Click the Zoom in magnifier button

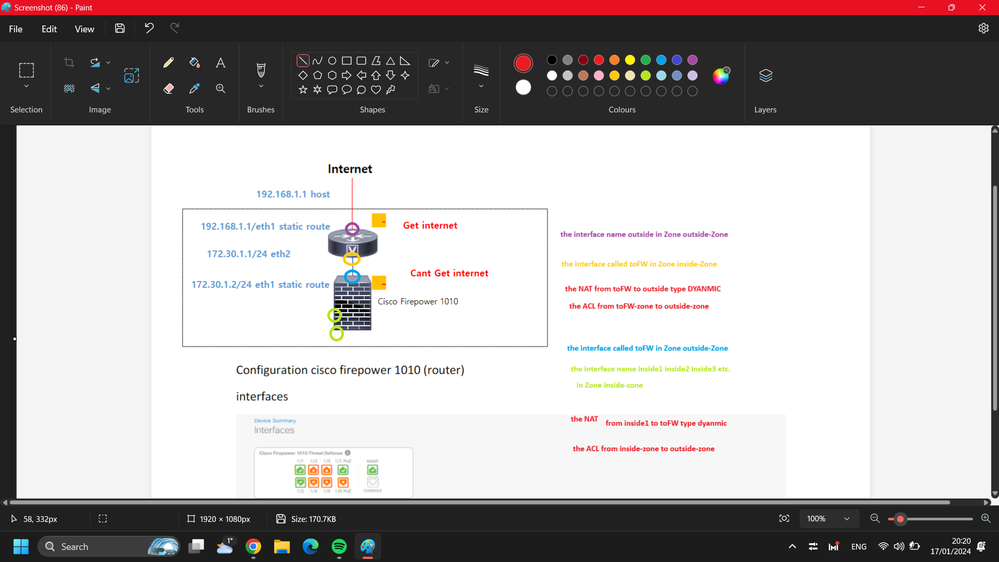[x=986, y=519]
